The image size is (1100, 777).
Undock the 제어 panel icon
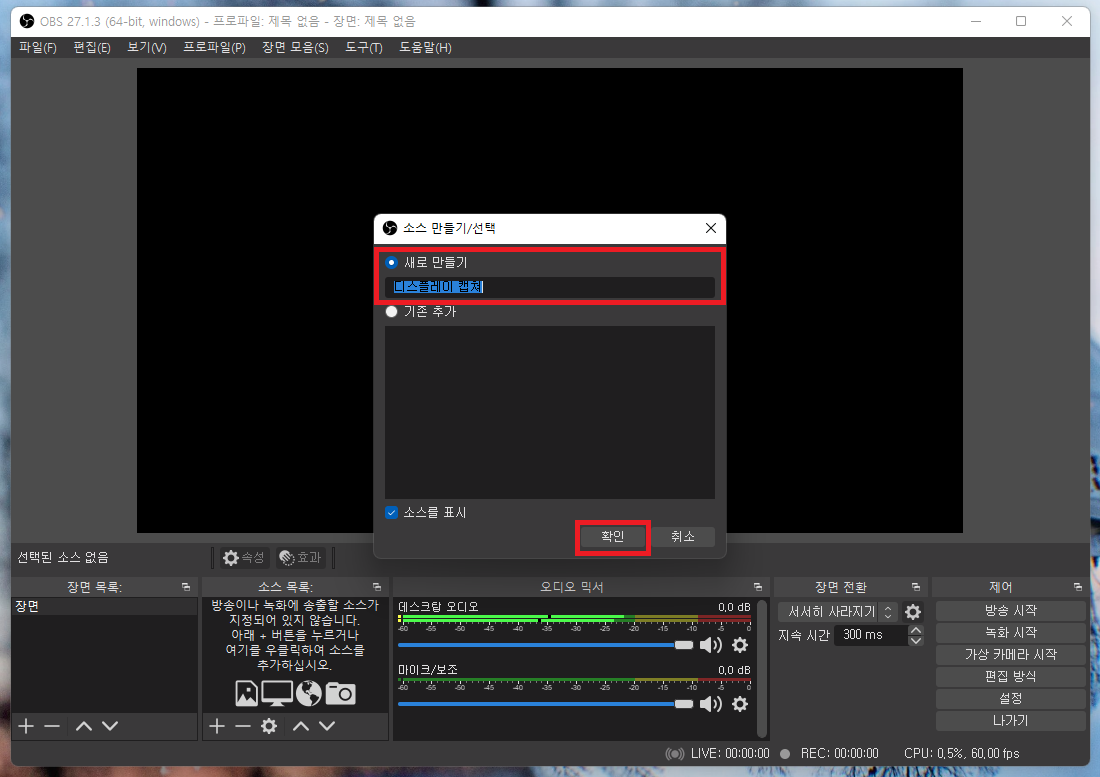[1078, 587]
